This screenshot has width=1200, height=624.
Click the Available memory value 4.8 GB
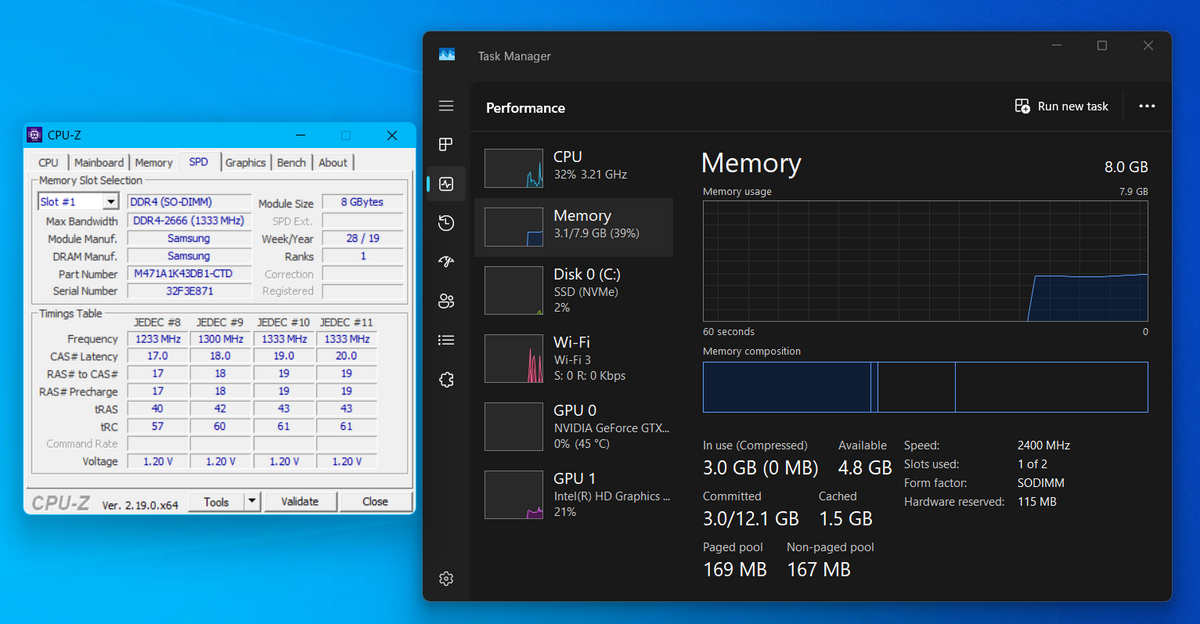(x=865, y=468)
